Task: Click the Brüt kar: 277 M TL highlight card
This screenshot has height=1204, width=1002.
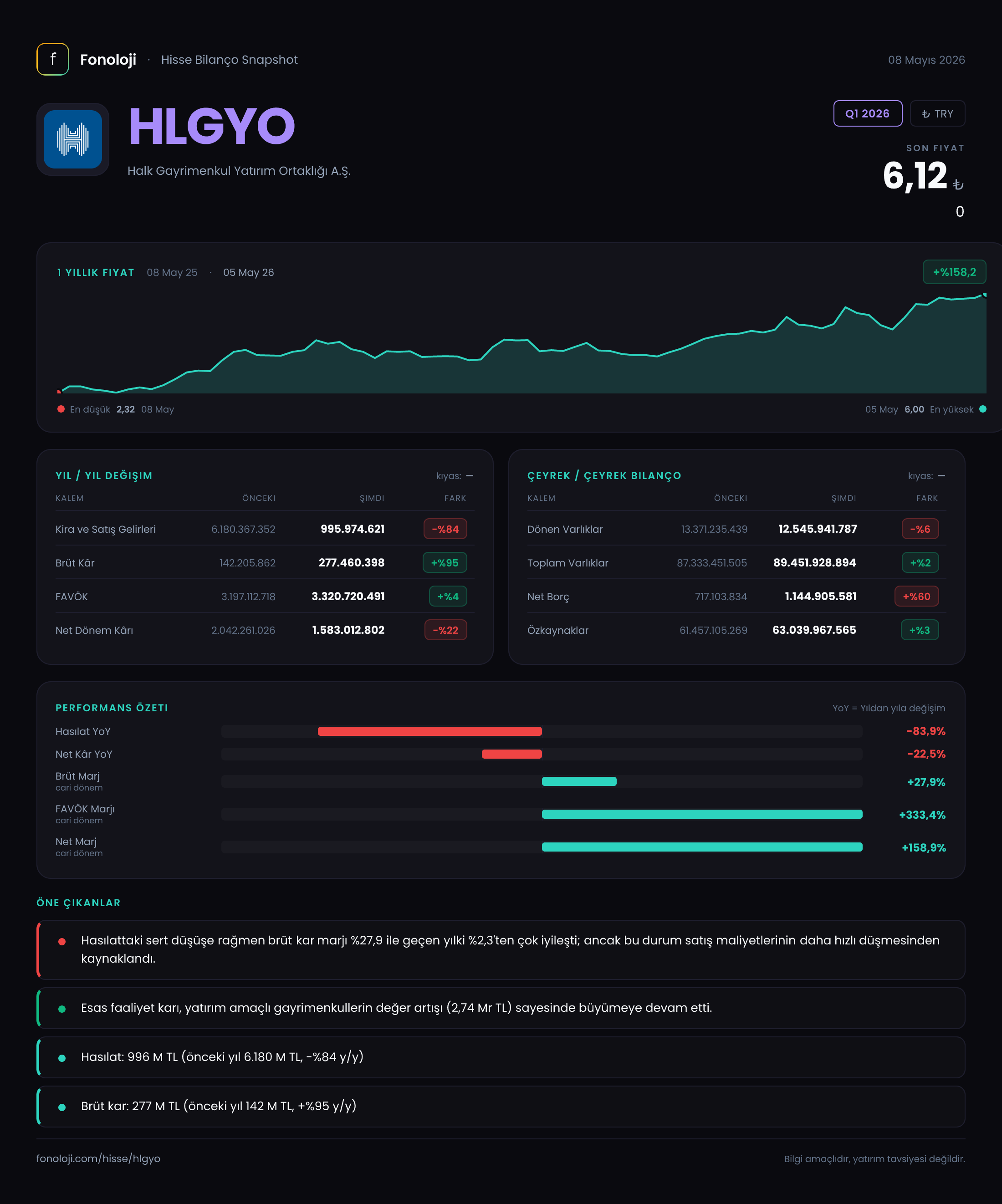Action: 501,1107
